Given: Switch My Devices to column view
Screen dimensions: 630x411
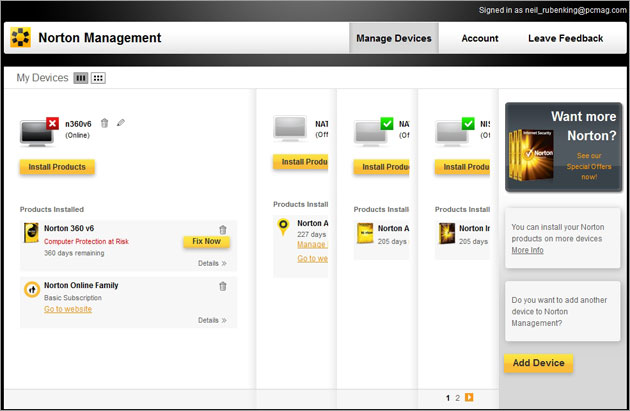Looking at the screenshot, I should pos(81,78).
